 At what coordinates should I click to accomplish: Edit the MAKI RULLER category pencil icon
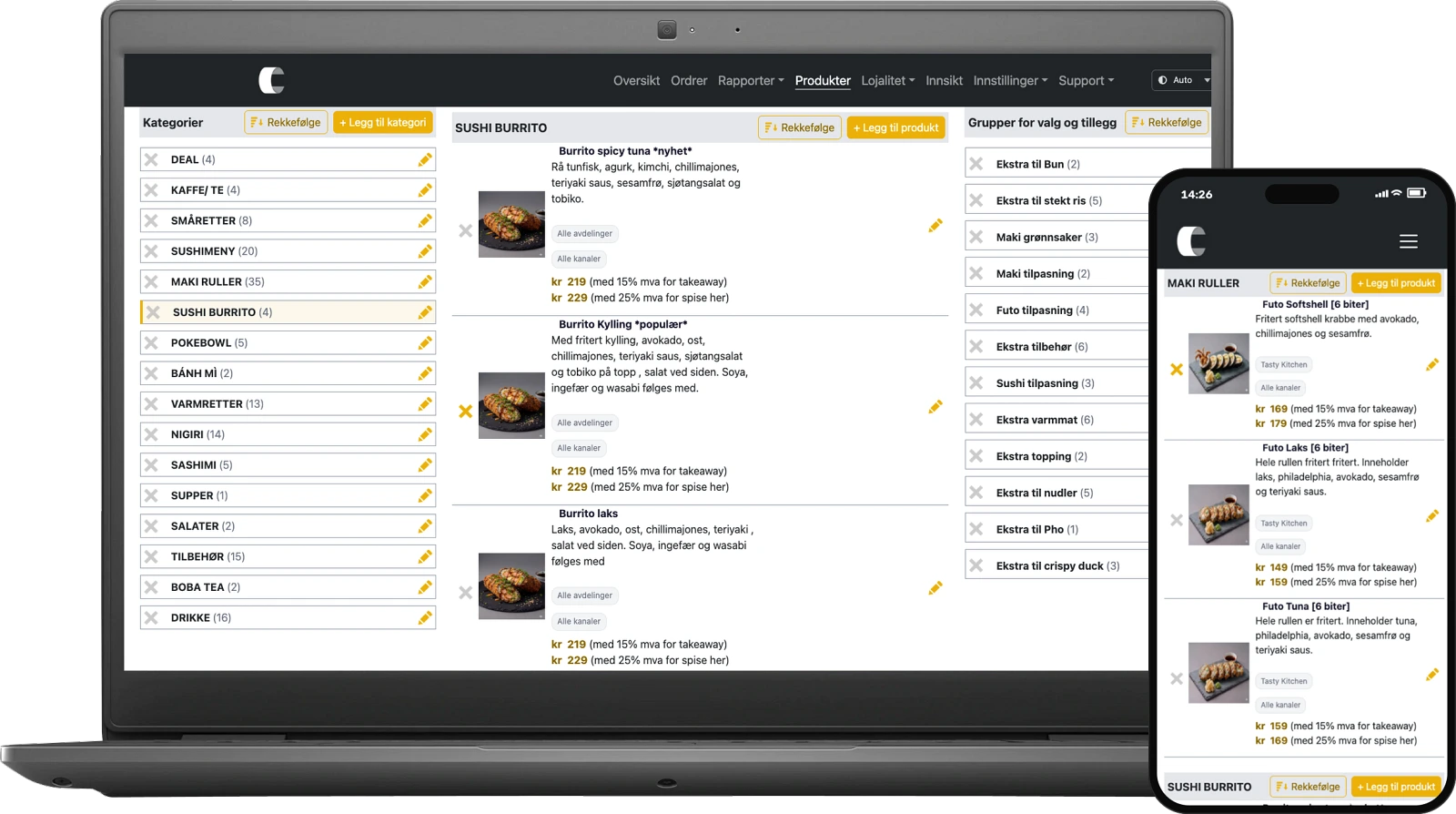click(425, 282)
